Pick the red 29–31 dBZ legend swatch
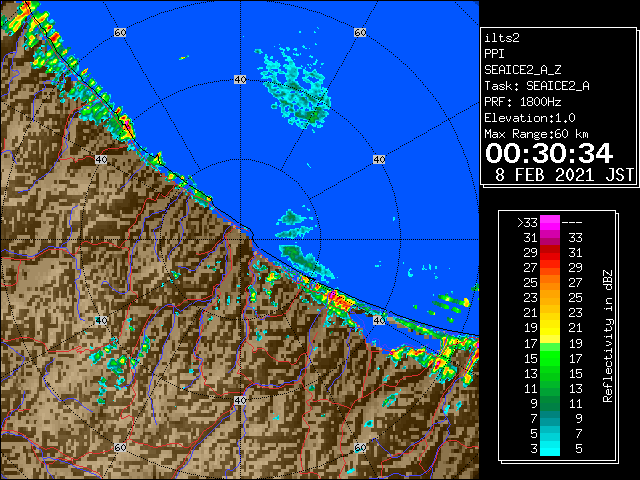 [550, 253]
